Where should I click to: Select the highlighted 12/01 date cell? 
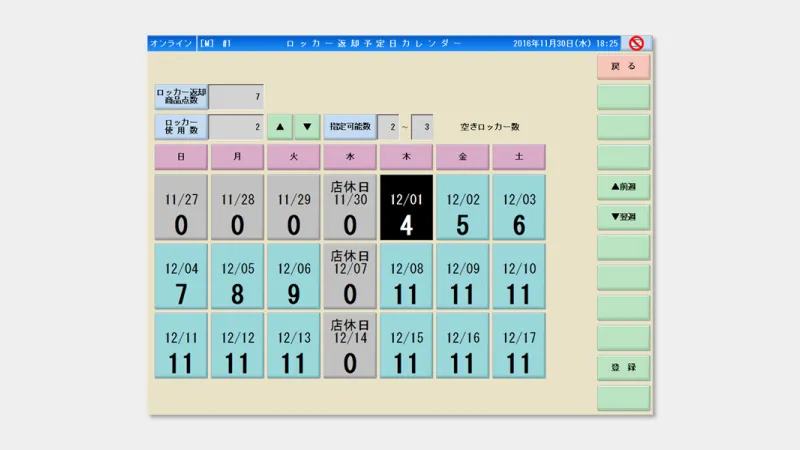[x=406, y=207]
